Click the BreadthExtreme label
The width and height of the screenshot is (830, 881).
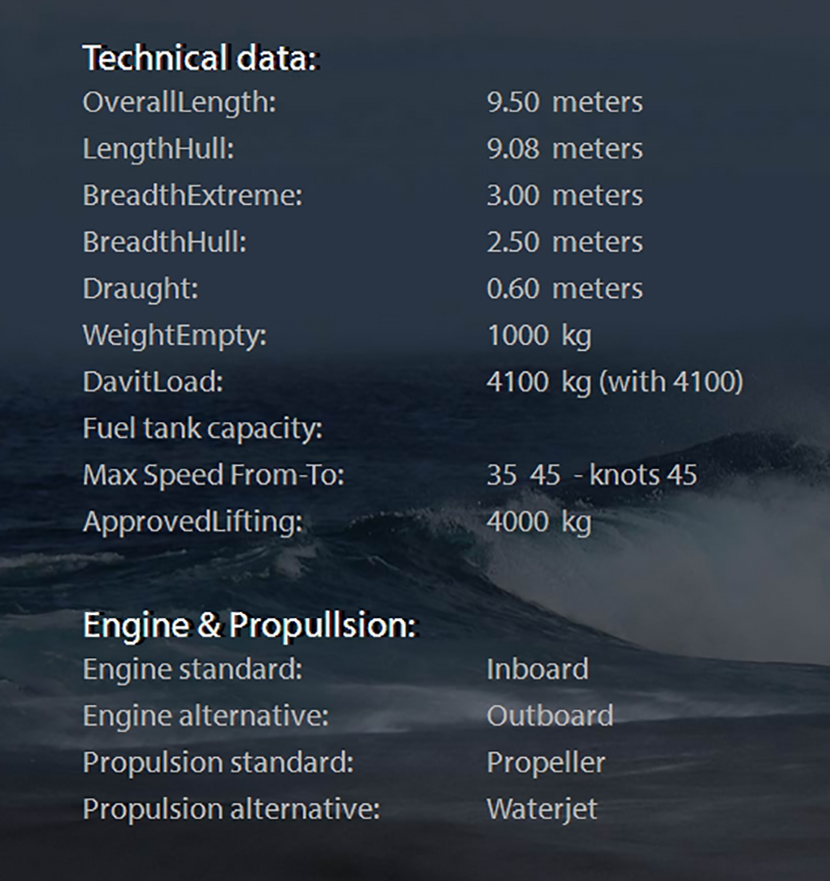[x=192, y=195]
